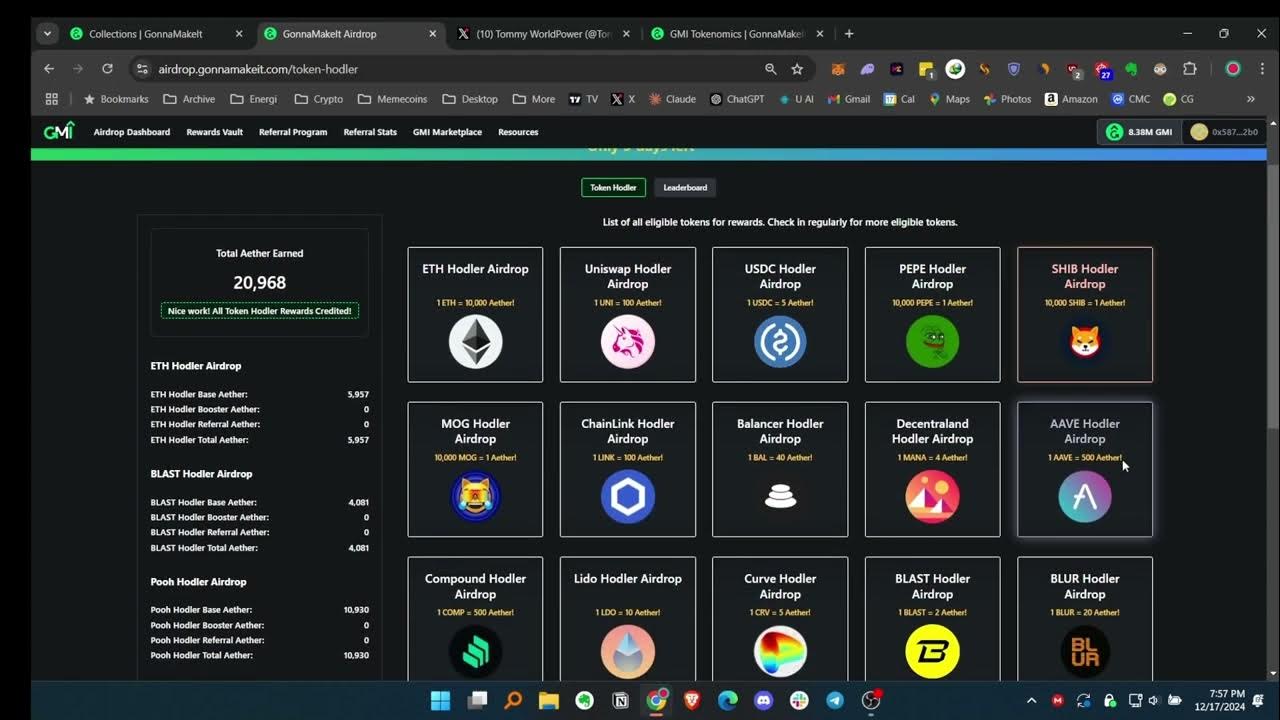Viewport: 1280px width, 720px height.
Task: Open the Gmail bookmark
Action: point(849,99)
